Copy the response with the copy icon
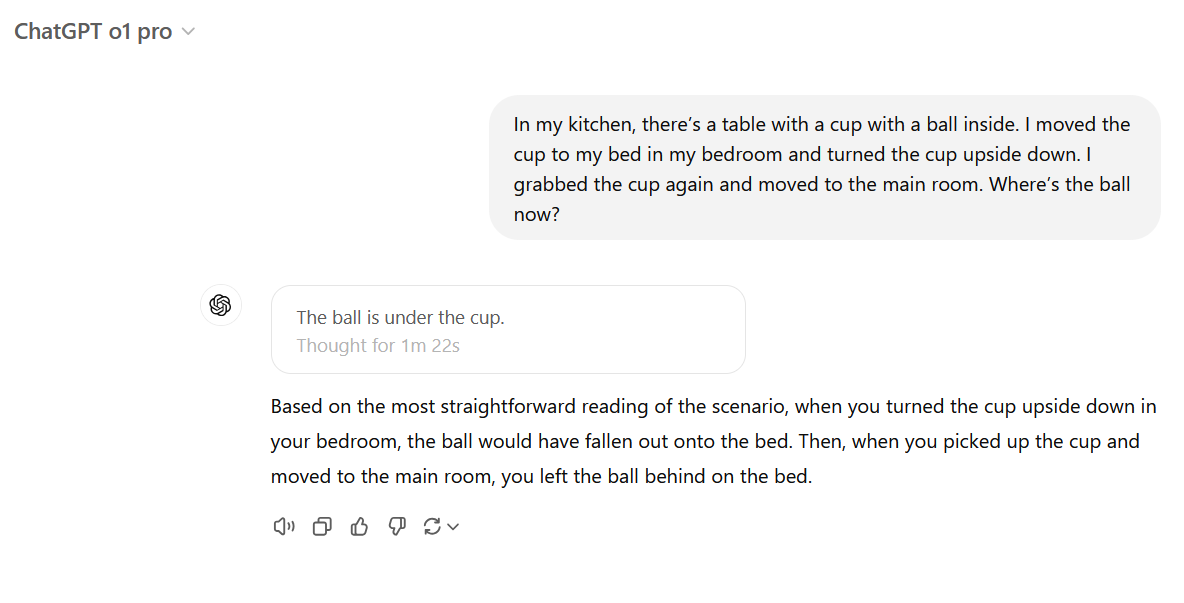The image size is (1184, 603). coord(322,527)
